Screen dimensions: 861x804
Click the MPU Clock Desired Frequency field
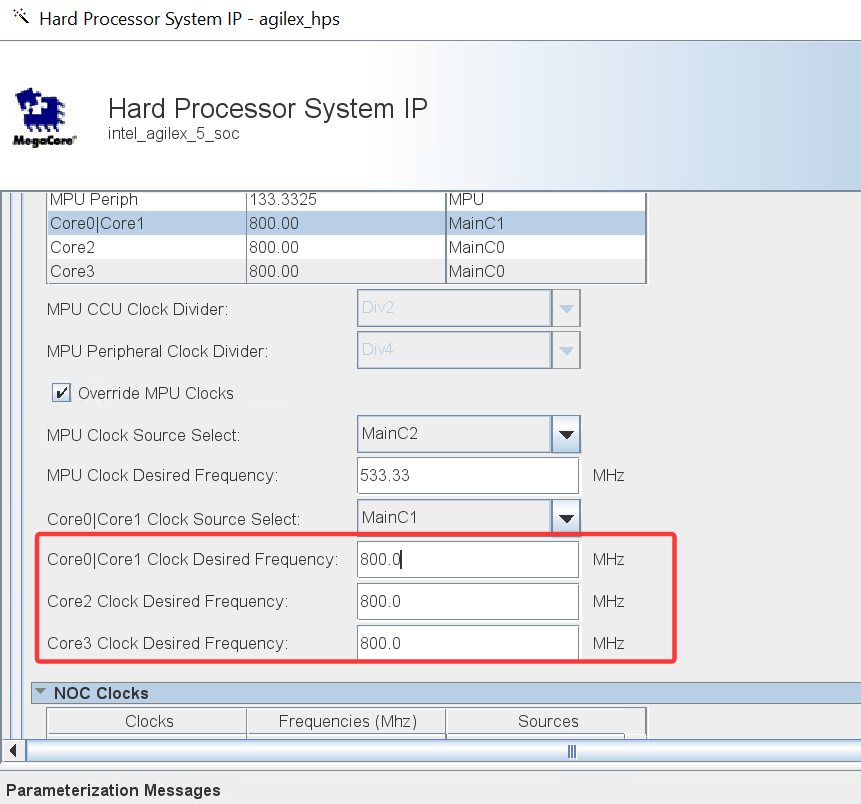click(x=468, y=475)
